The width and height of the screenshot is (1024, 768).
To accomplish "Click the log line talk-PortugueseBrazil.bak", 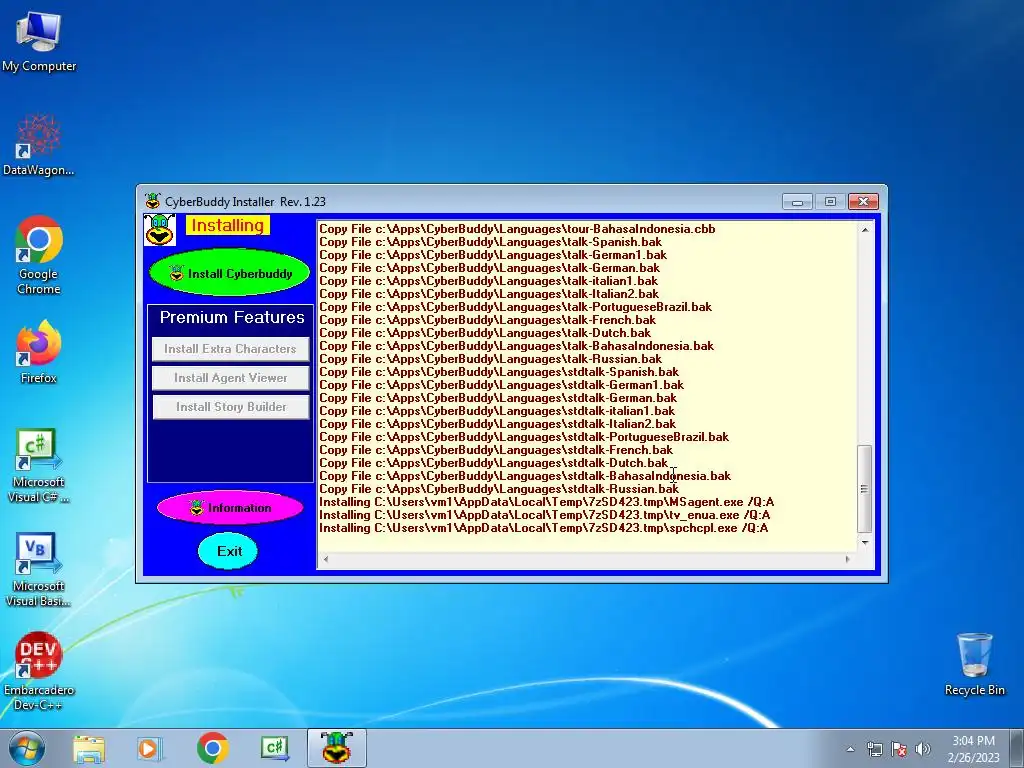I will (x=515, y=307).
